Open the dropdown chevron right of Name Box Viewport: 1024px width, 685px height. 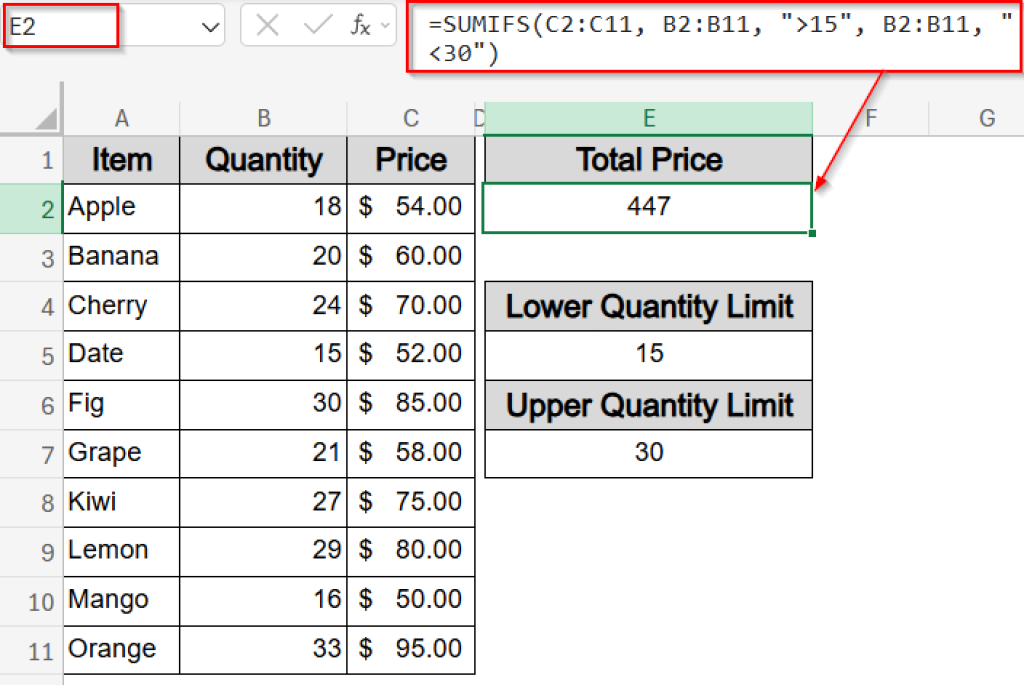coord(213,25)
